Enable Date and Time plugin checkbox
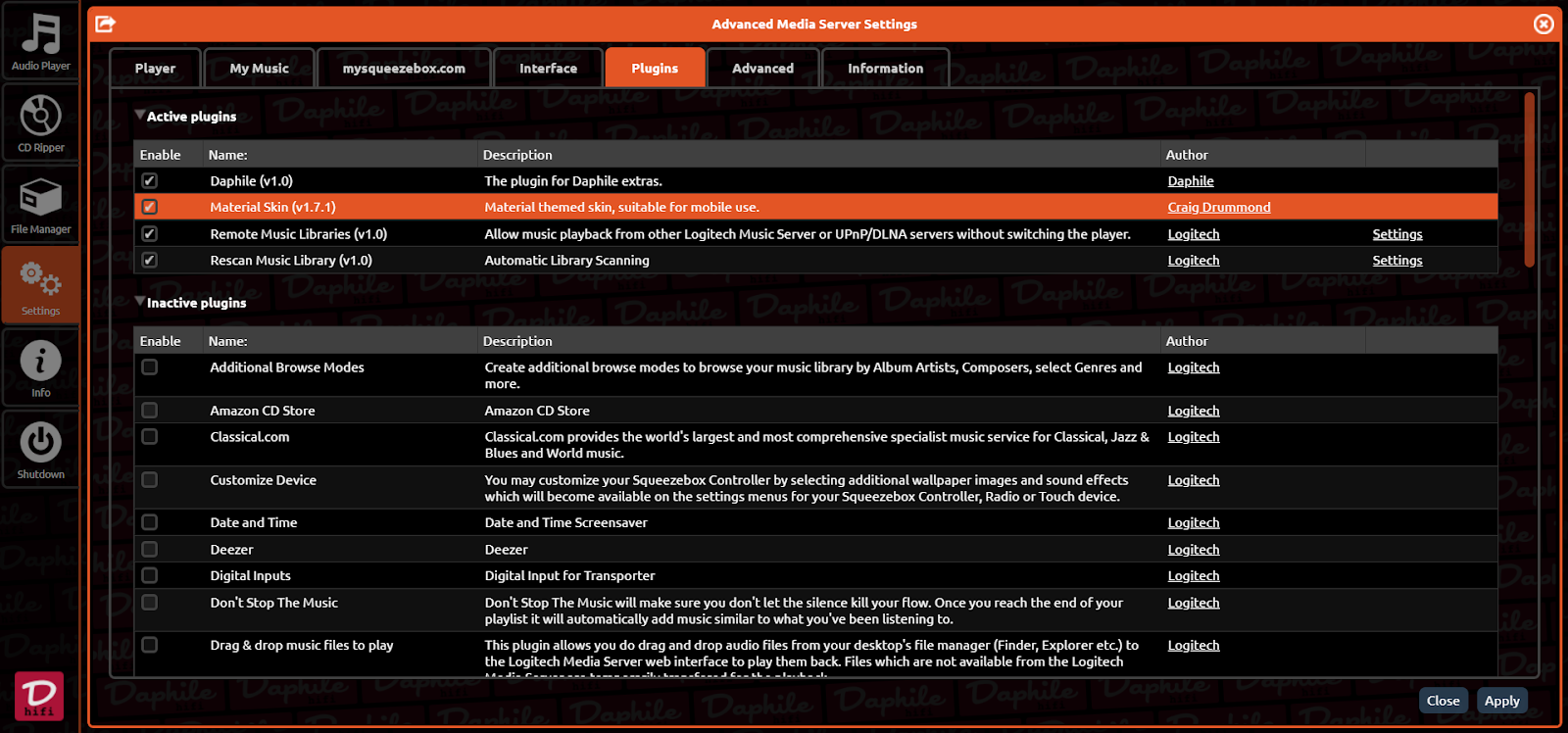The image size is (1568, 733). pos(150,522)
